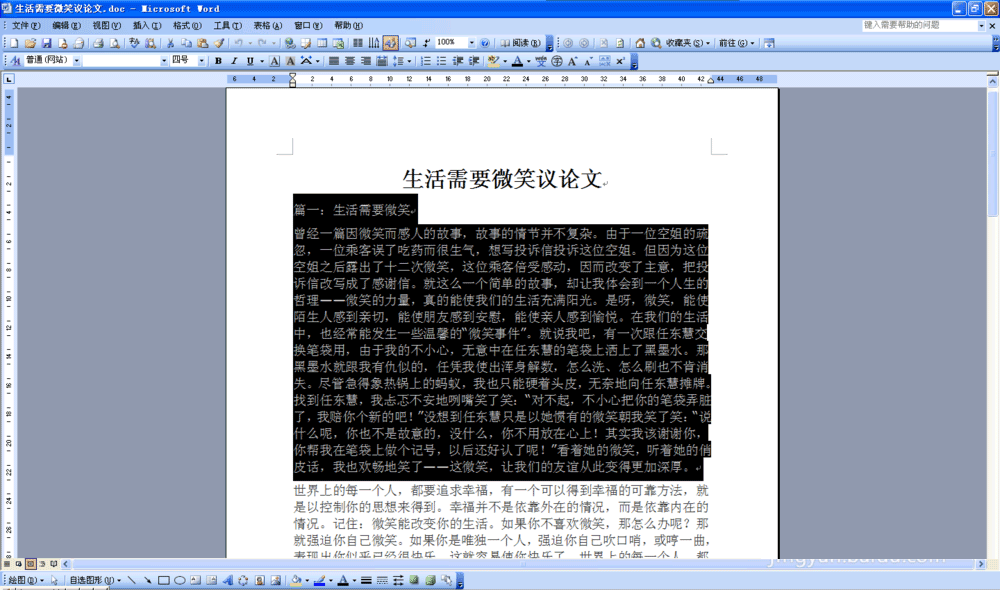Image resolution: width=1000 pixels, height=590 pixels.
Task: Open the 表格 Table menu
Action: (x=267, y=26)
